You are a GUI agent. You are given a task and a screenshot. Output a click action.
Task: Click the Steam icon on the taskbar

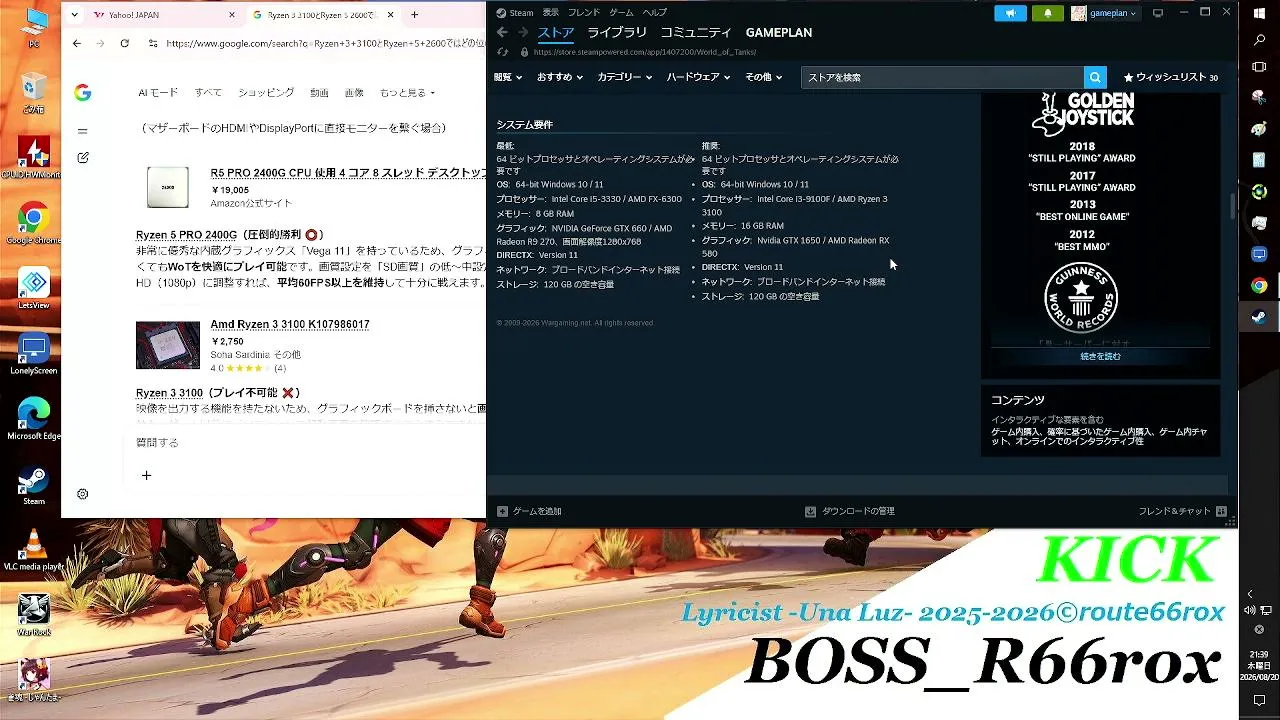(1259, 318)
